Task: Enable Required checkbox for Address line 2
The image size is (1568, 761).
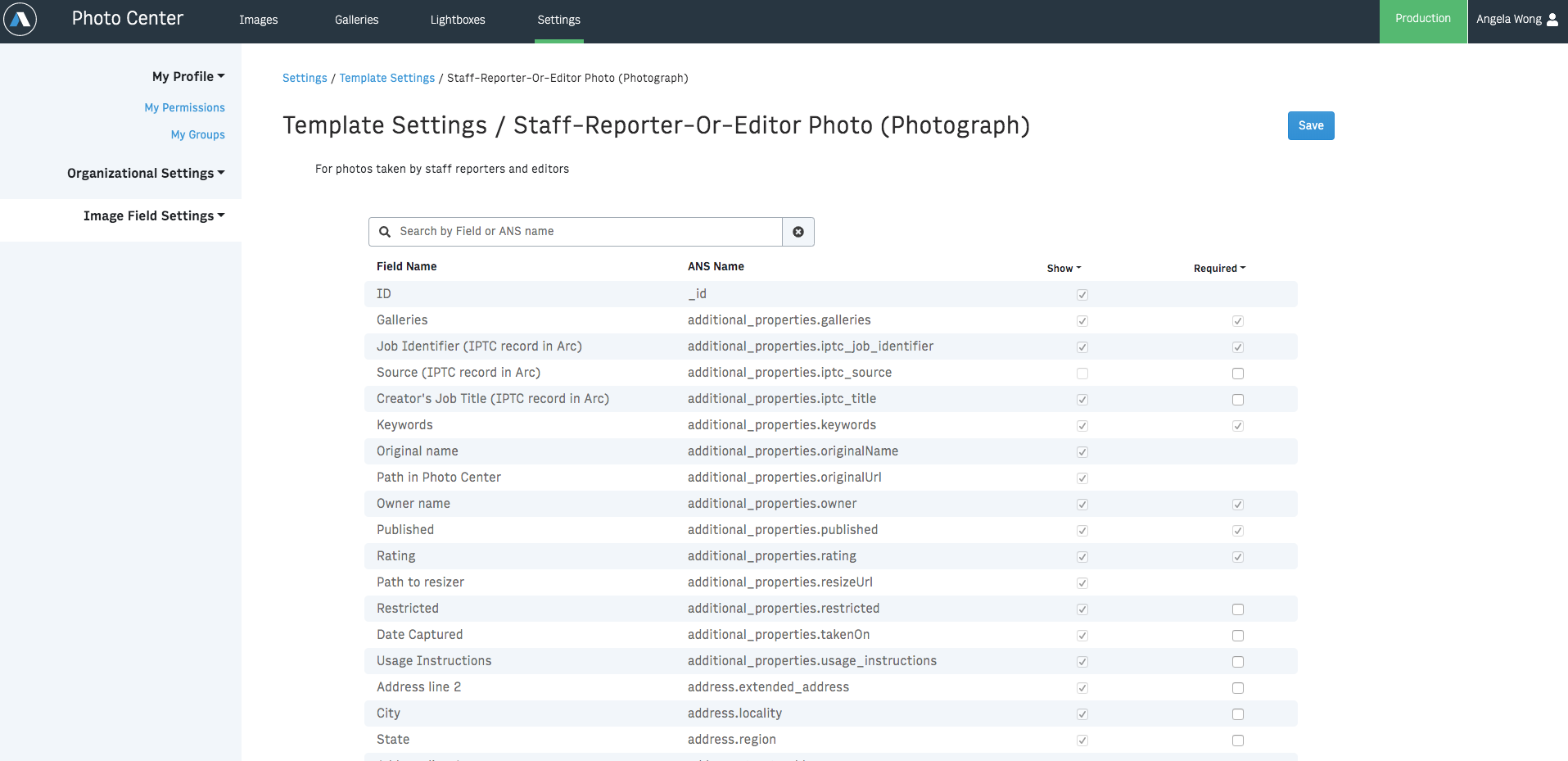Action: pos(1238,688)
